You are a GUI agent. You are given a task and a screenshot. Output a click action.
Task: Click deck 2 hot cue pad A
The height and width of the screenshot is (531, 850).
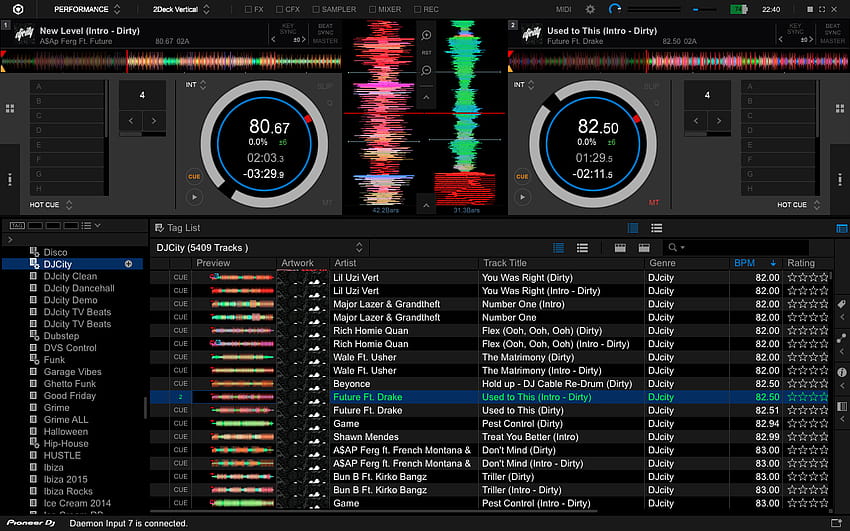(x=778, y=87)
